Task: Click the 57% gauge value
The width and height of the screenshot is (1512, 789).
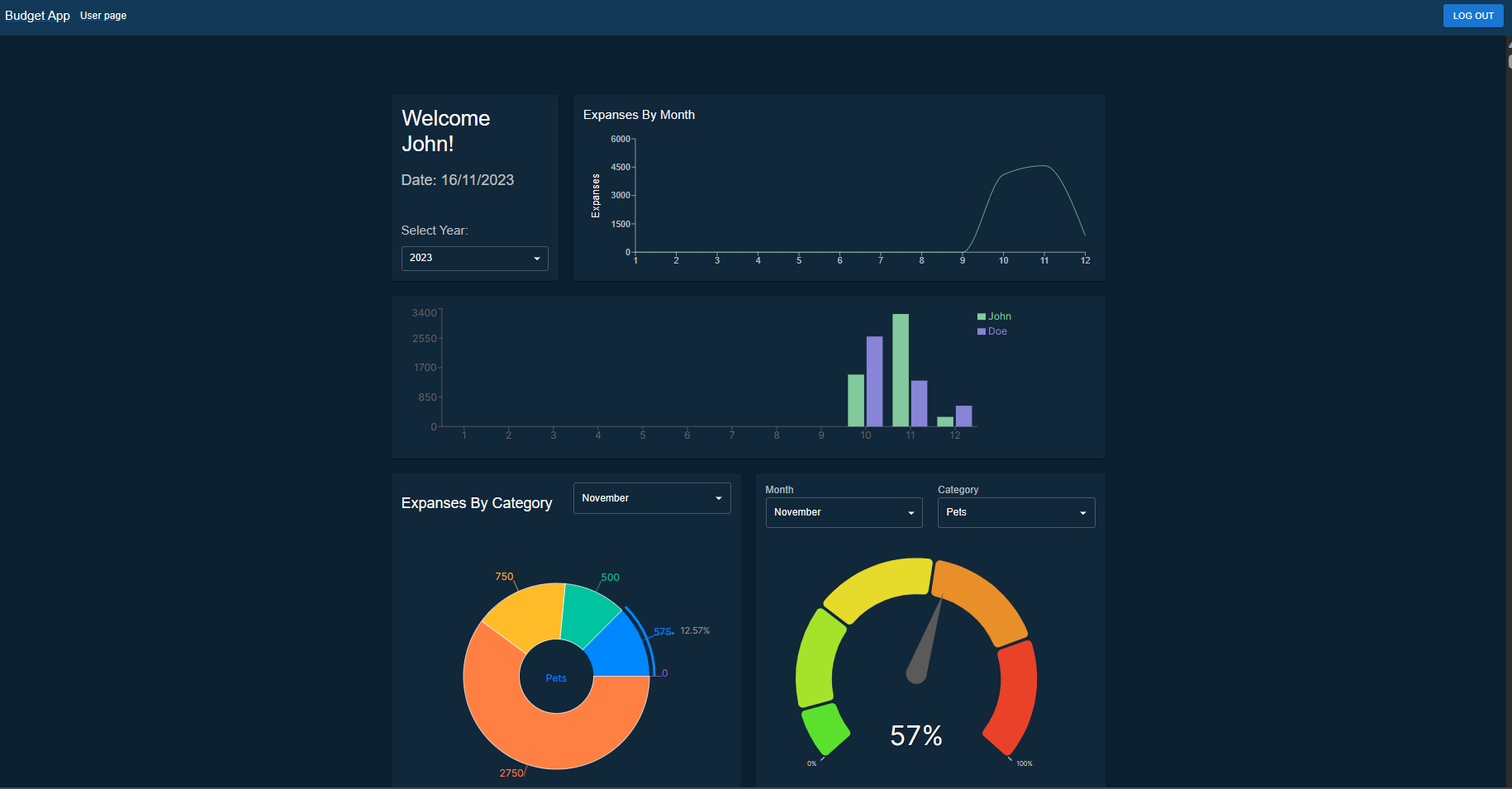Action: pos(916,735)
